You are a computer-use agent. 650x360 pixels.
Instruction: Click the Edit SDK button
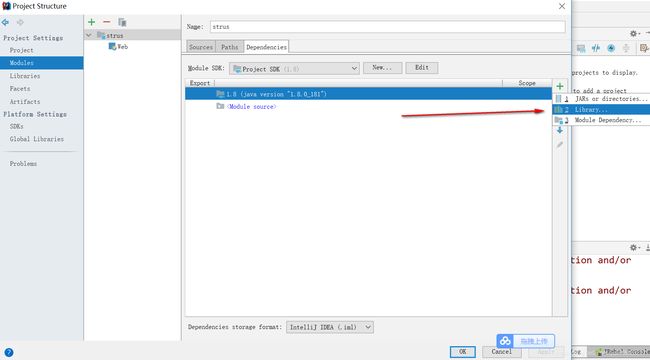(x=422, y=68)
